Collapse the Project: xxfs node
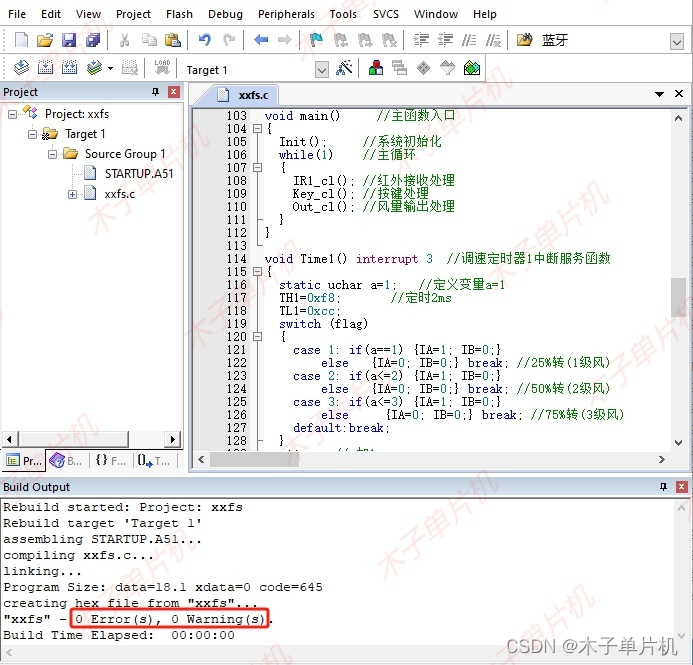Image resolution: width=693 pixels, height=665 pixels. 13,114
